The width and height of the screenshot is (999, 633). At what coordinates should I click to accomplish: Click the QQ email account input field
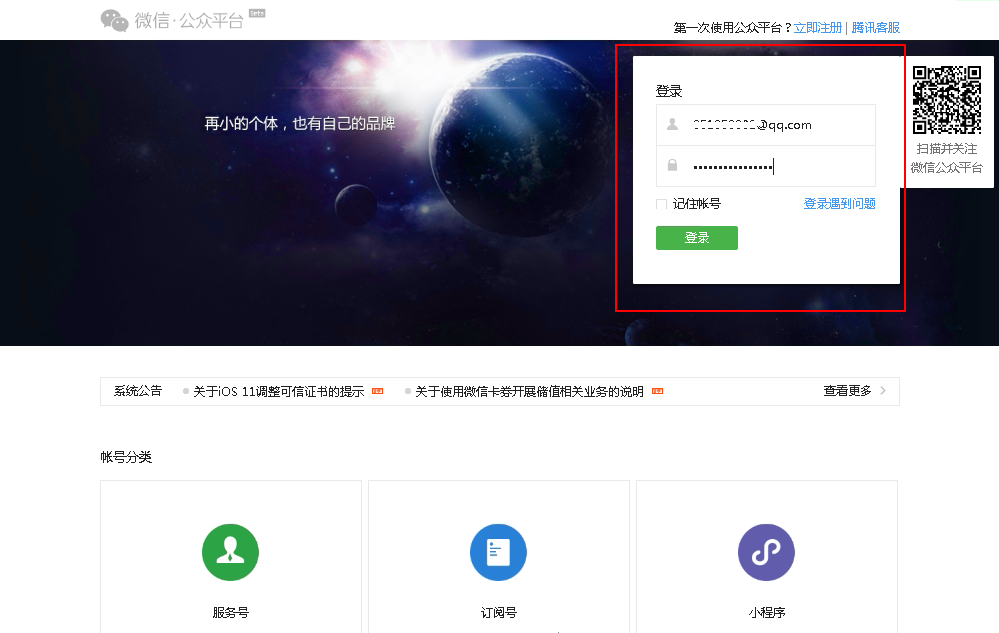pyautogui.click(x=780, y=125)
